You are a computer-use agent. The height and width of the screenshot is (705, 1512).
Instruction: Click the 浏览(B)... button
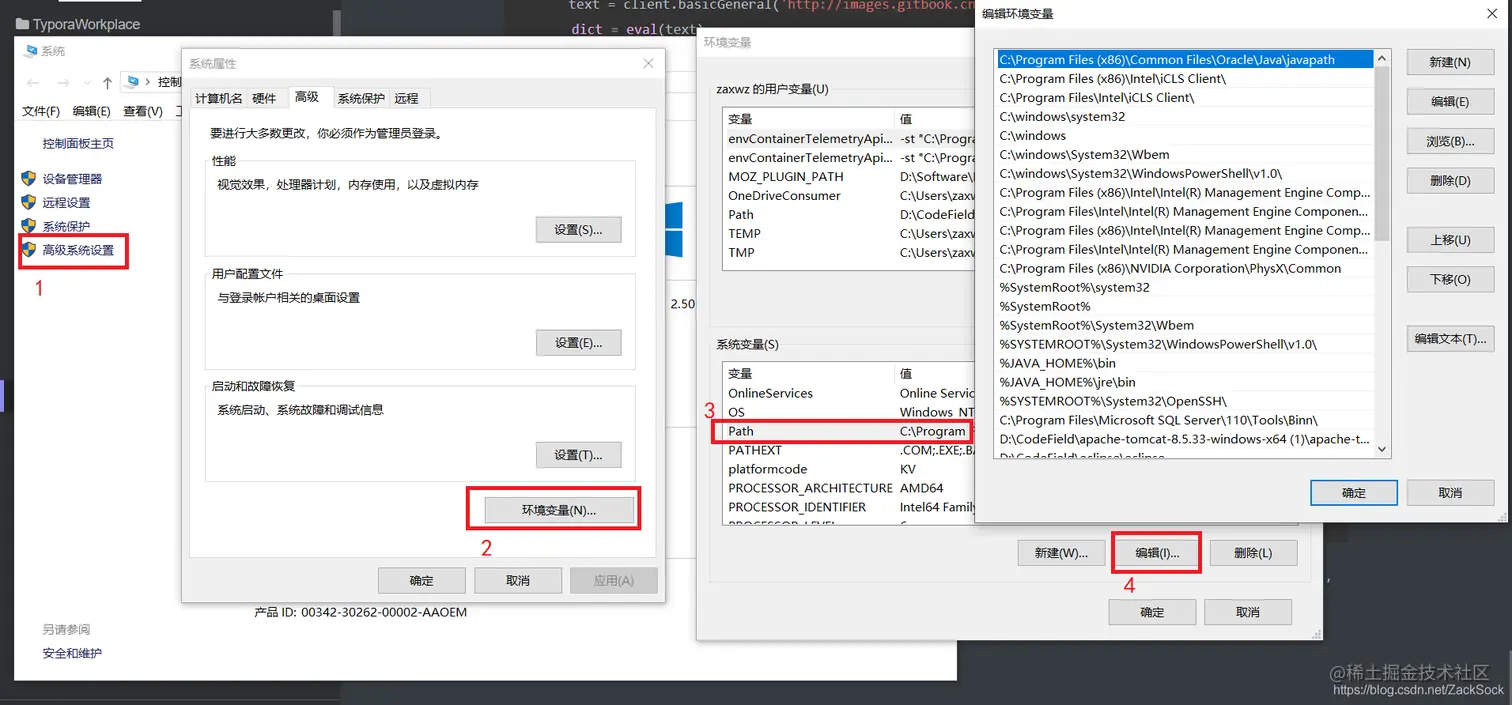coord(1450,141)
